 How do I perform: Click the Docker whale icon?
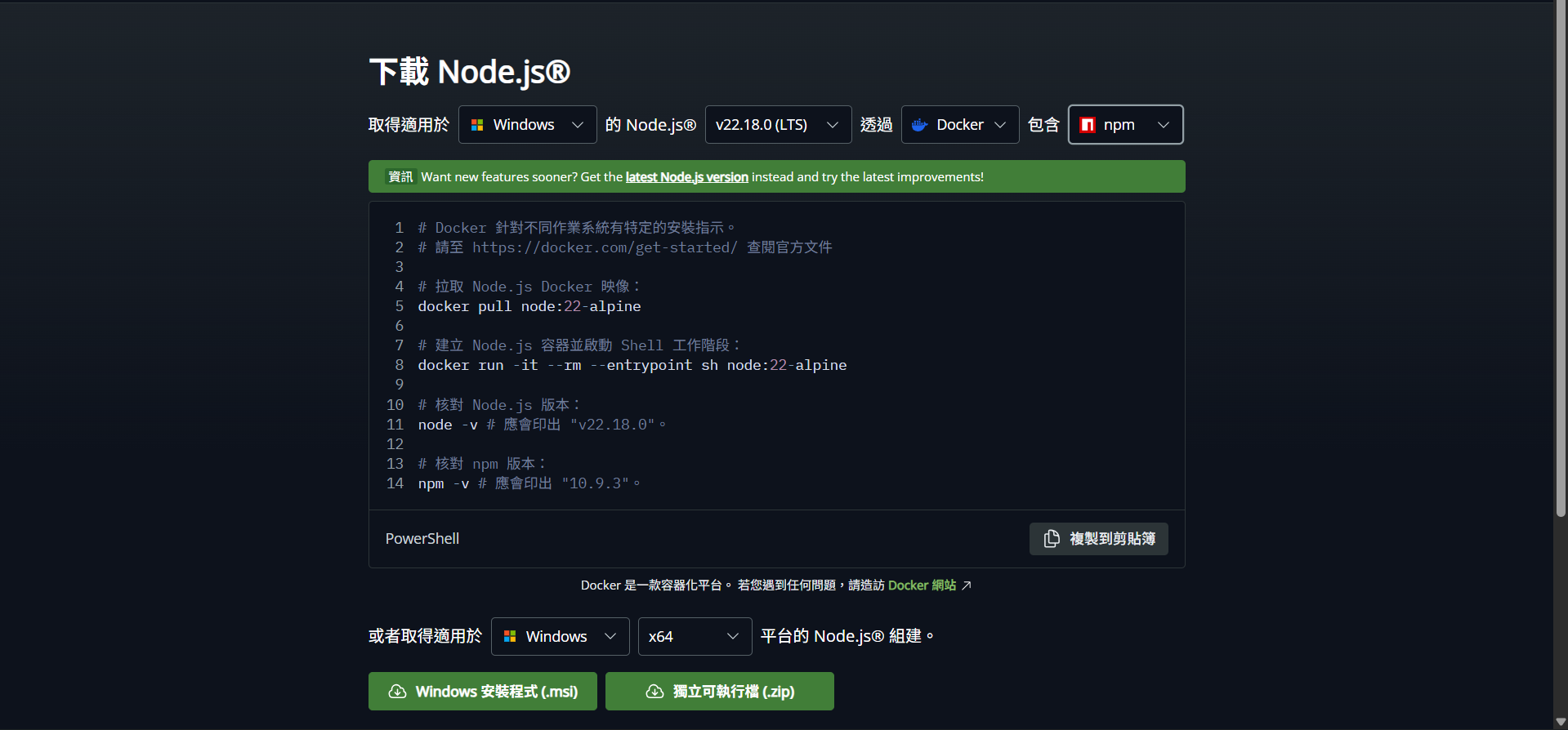coord(919,125)
